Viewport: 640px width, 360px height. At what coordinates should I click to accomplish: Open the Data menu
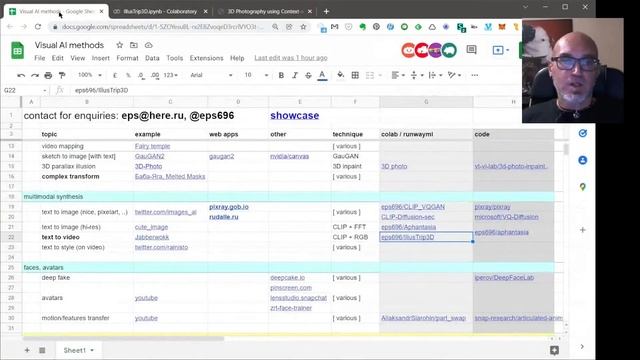click(152, 58)
